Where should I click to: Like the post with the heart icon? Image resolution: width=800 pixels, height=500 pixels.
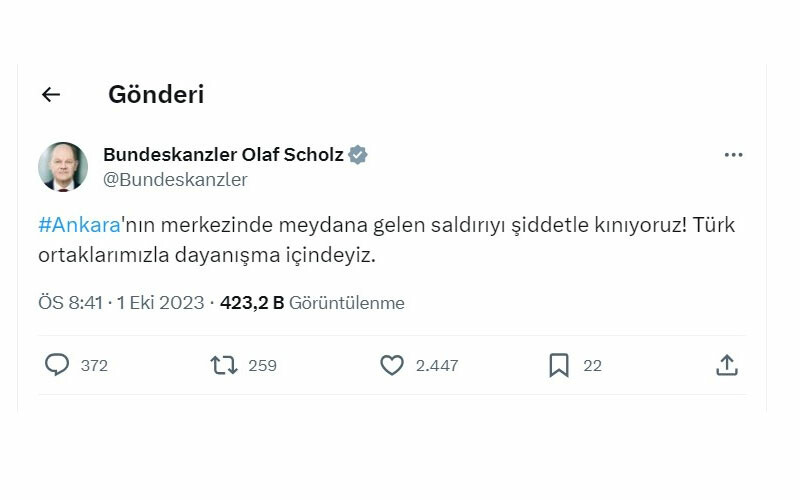392,365
